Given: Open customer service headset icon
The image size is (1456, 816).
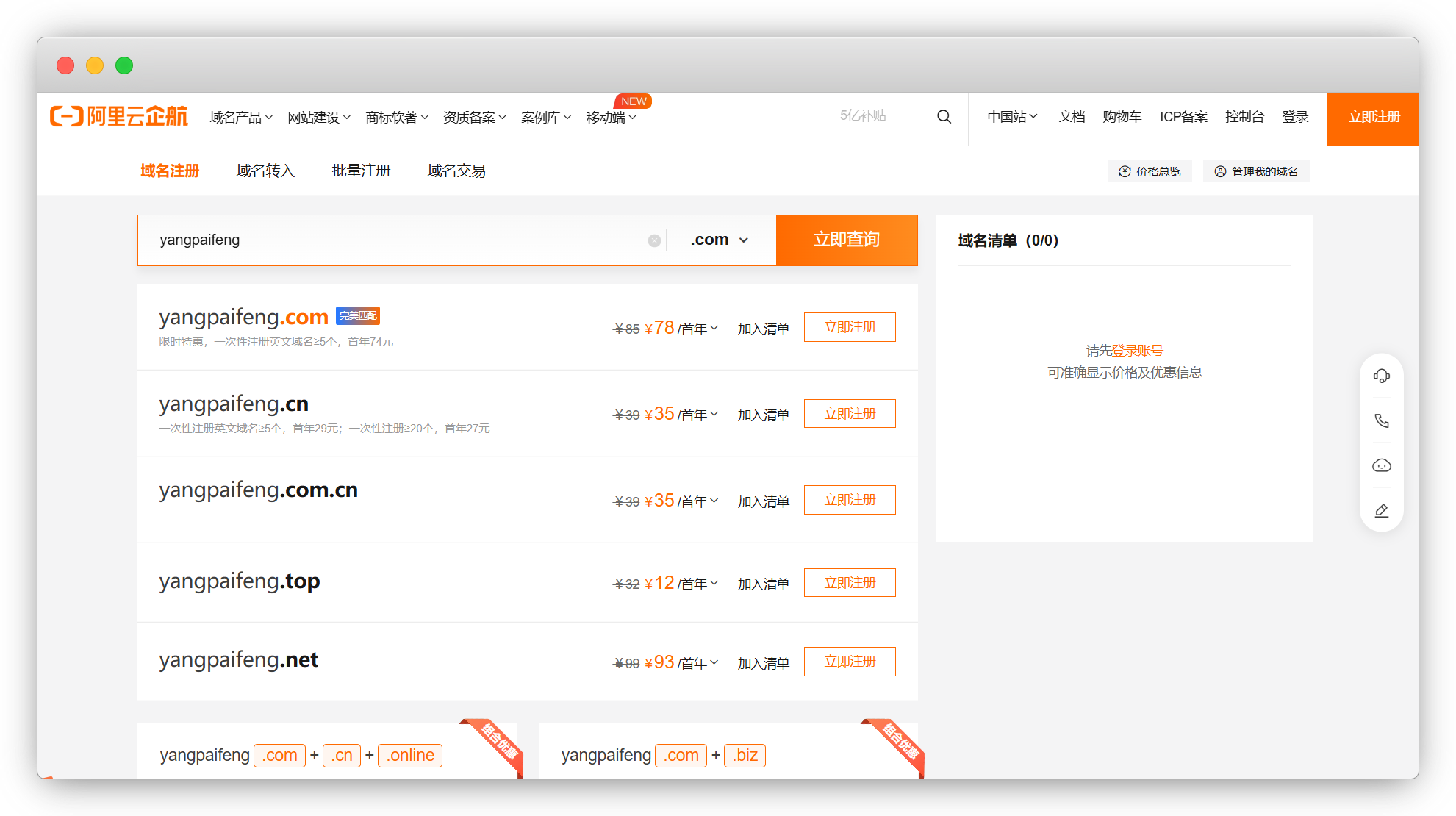Looking at the screenshot, I should [x=1381, y=376].
